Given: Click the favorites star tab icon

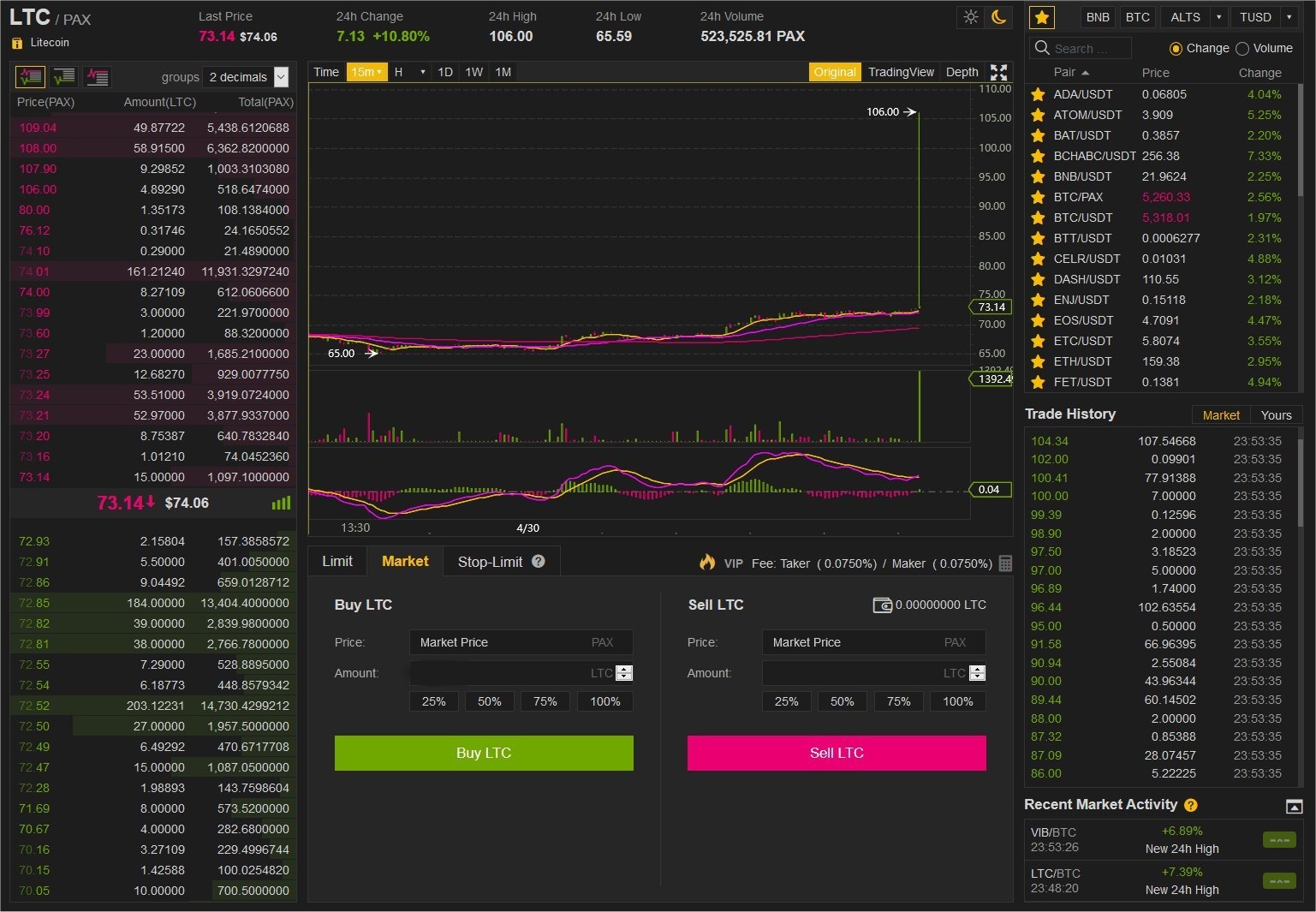Looking at the screenshot, I should (1041, 17).
